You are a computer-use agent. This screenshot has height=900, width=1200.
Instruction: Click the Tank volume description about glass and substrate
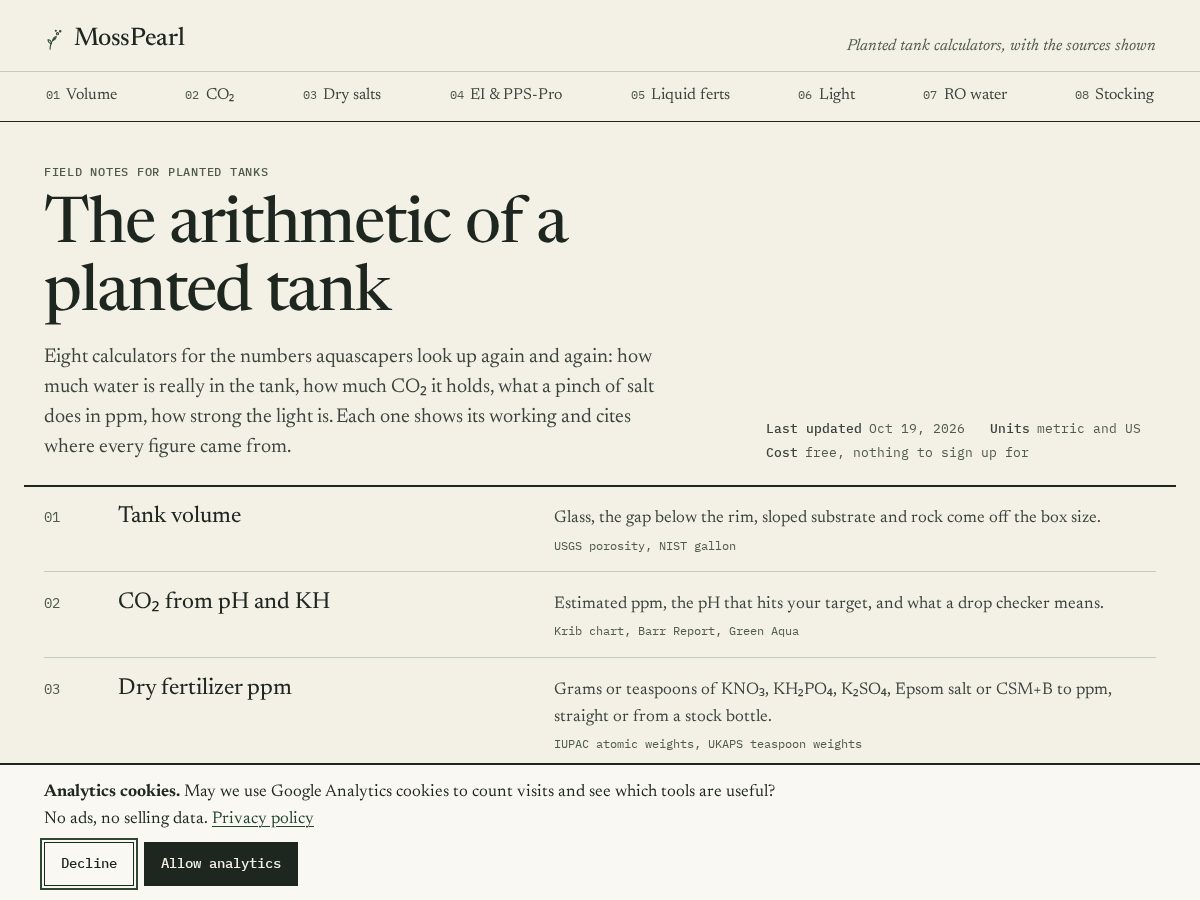(827, 517)
